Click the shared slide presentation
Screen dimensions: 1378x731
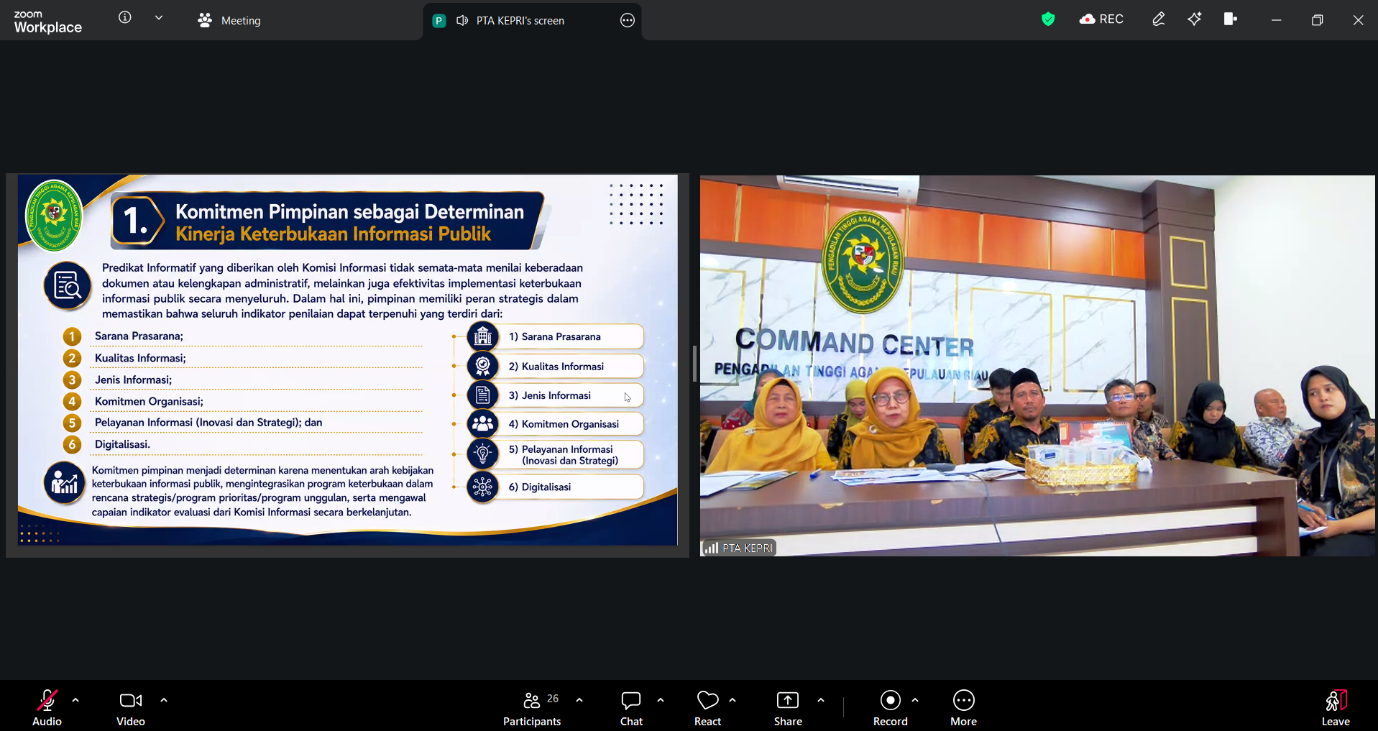(x=347, y=360)
